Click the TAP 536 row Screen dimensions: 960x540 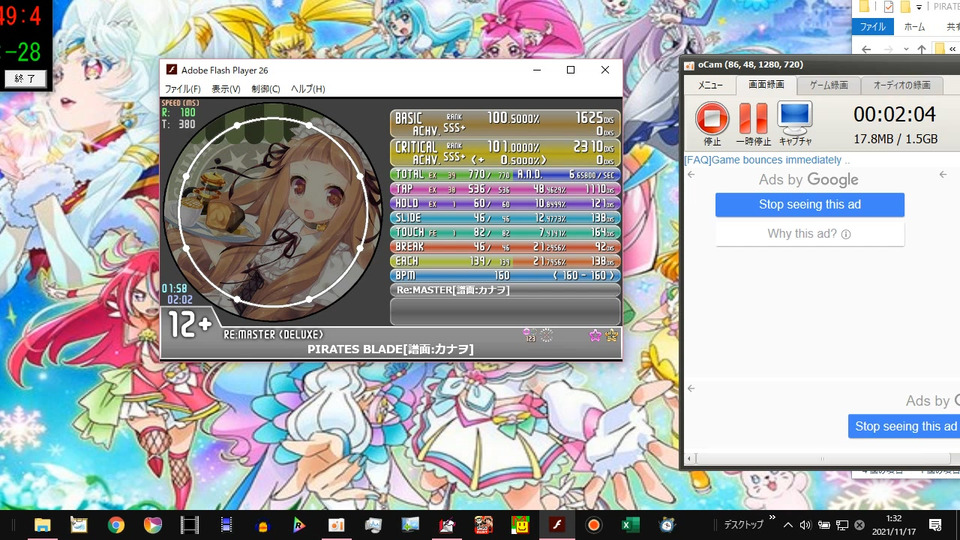505,189
